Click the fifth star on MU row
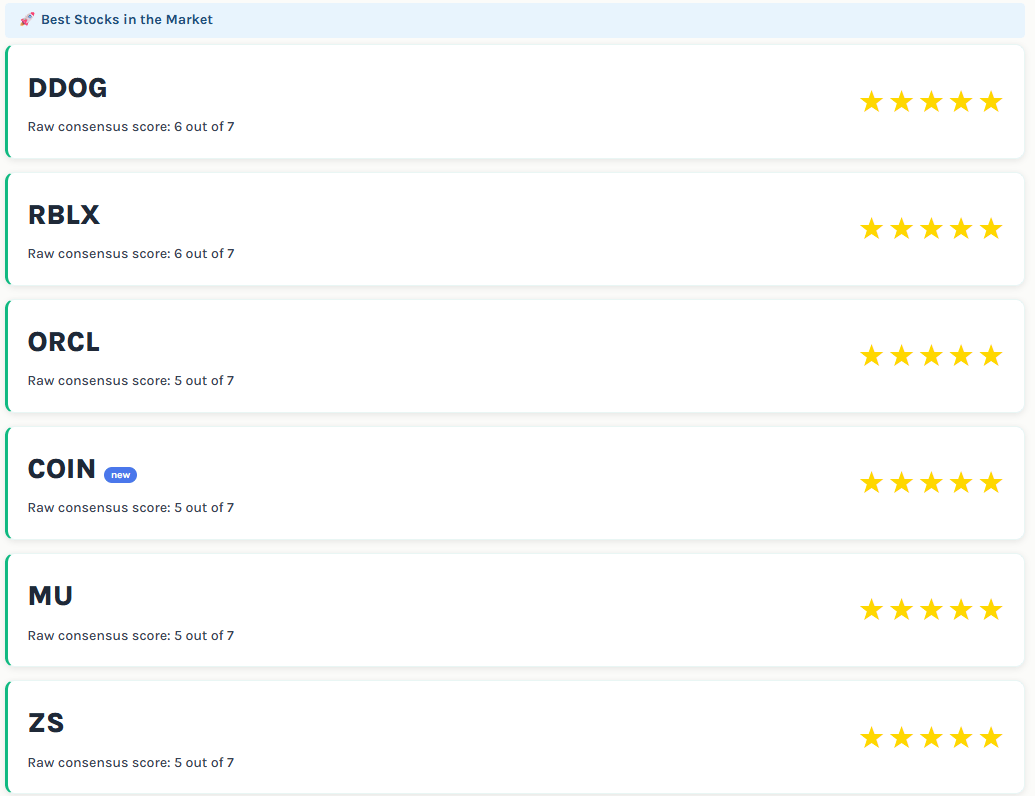 (x=991, y=609)
